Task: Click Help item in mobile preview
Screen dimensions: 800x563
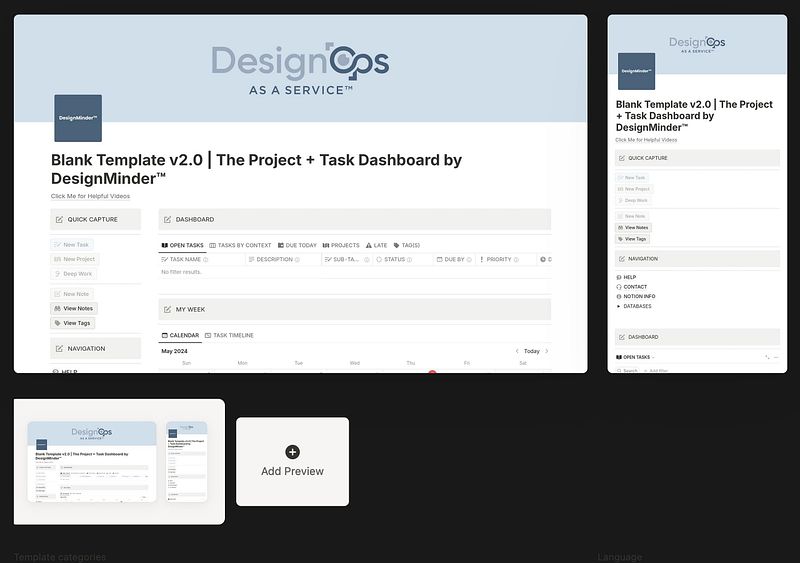Action: pyautogui.click(x=627, y=277)
